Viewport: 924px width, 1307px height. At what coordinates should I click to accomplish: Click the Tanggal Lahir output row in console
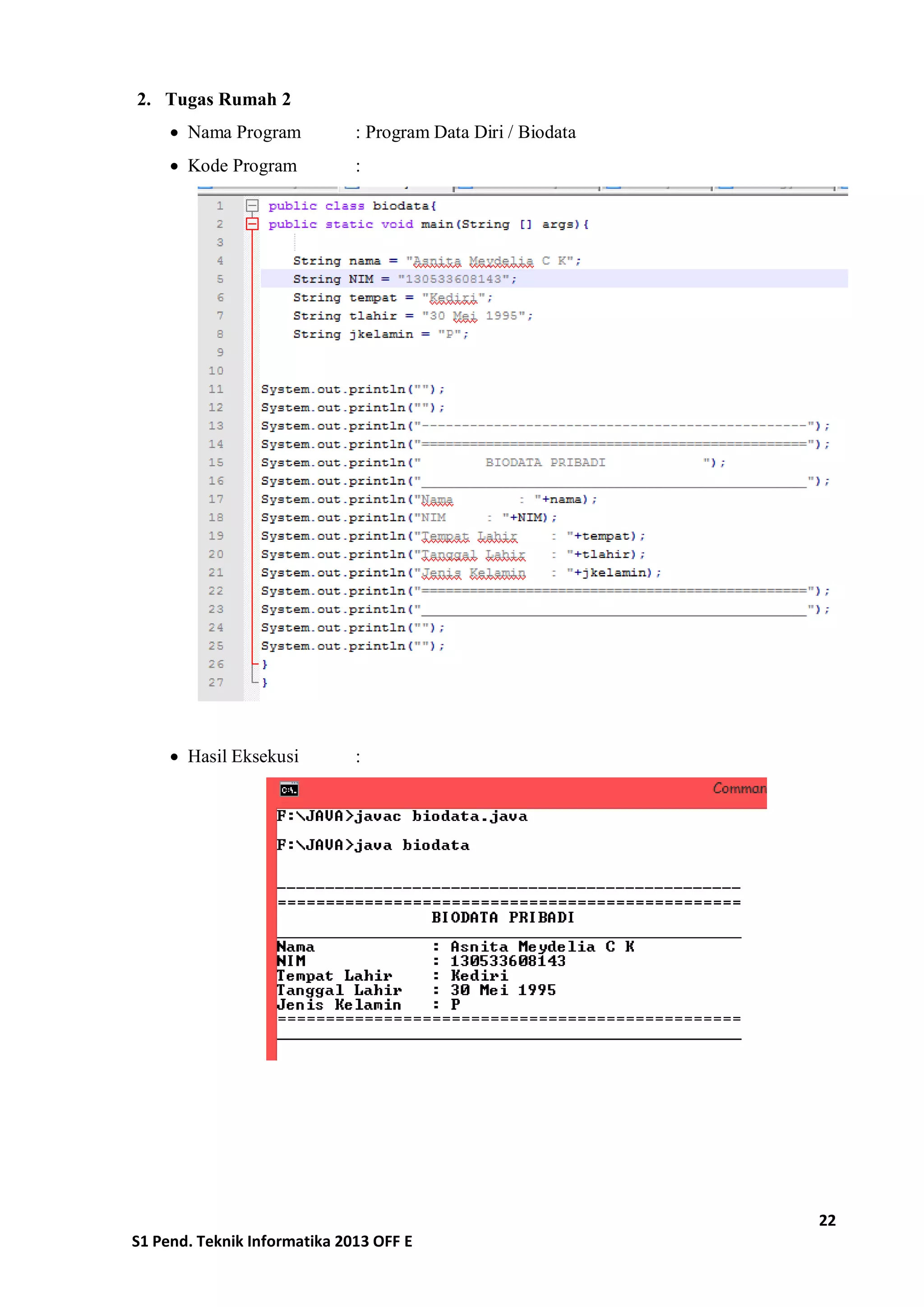point(416,991)
